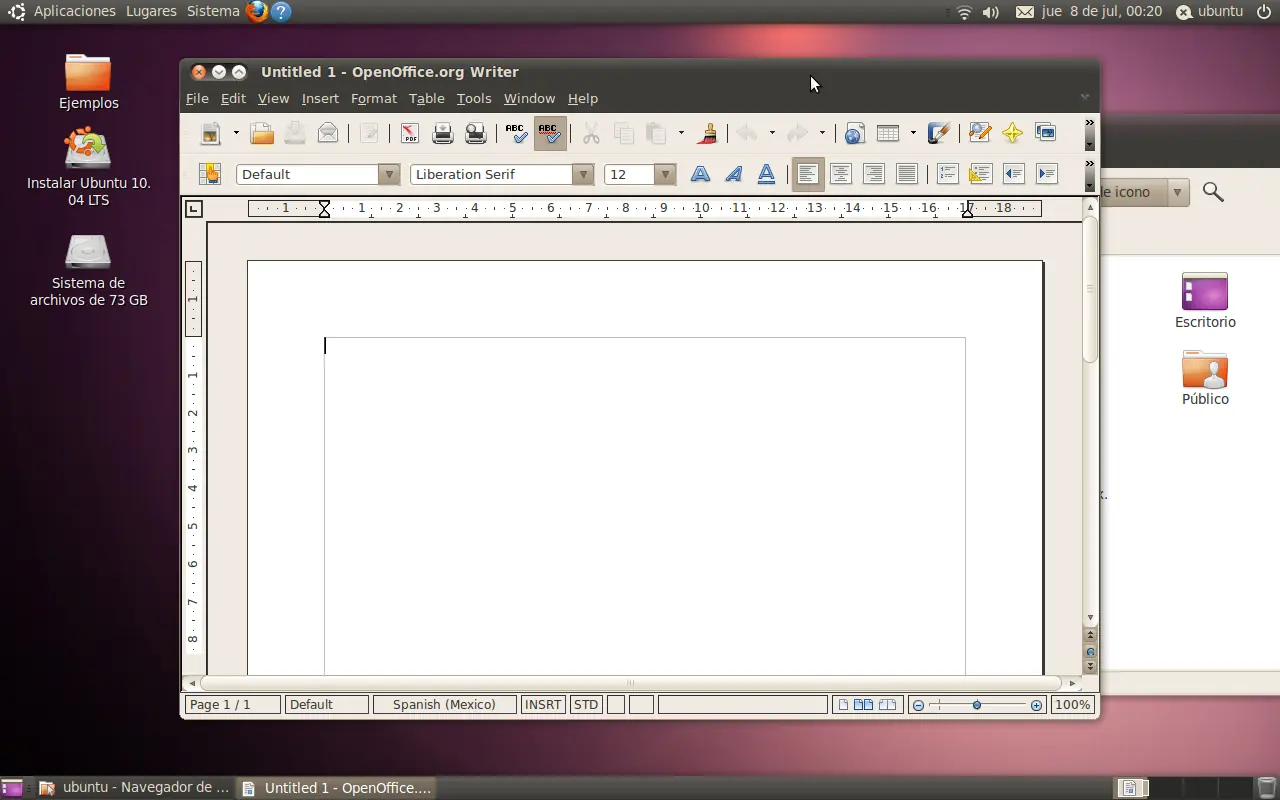The height and width of the screenshot is (800, 1280).
Task: Toggle Bullets list on
Action: point(981,174)
